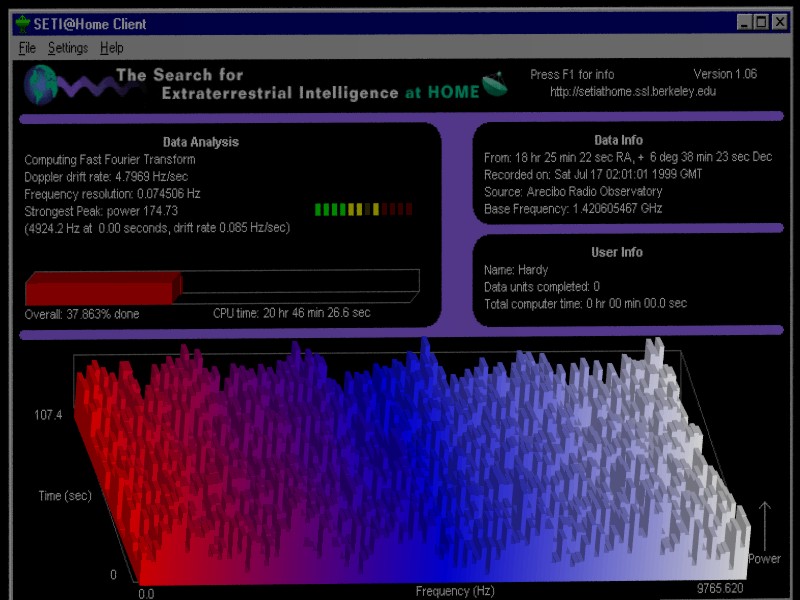This screenshot has height=600, width=800.
Task: Click the wavy signal line graphic
Action: (85, 87)
